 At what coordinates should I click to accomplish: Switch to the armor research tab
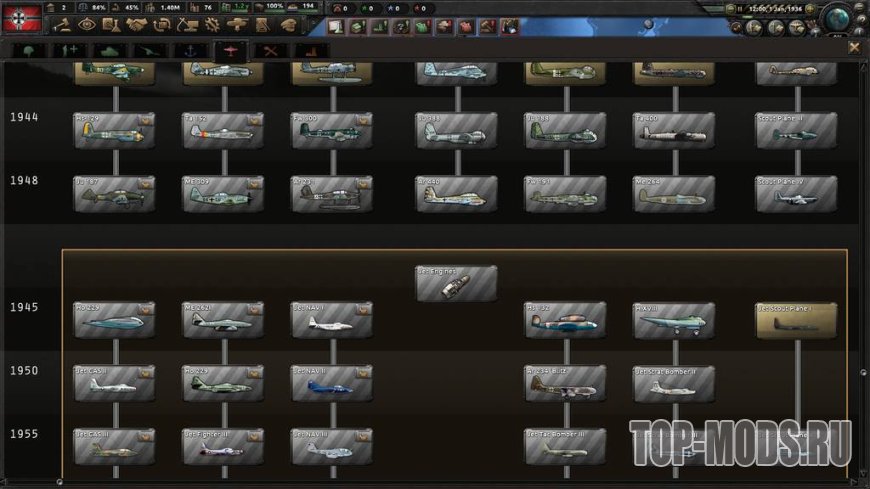point(106,49)
